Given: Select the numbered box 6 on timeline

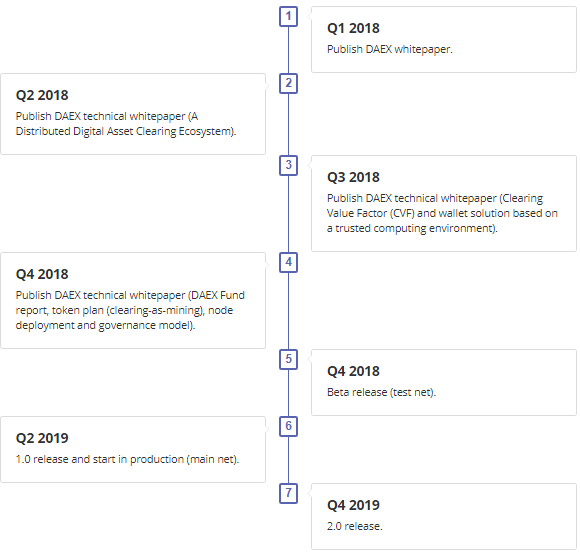Looking at the screenshot, I should [288, 426].
